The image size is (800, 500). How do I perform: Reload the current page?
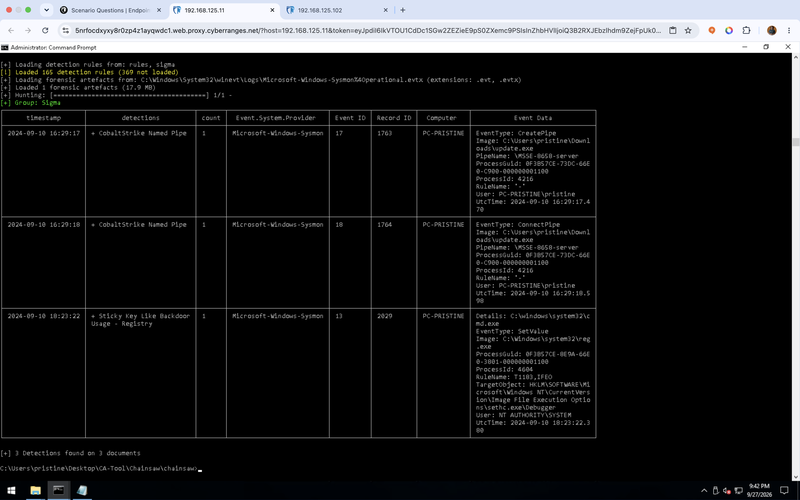[x=45, y=31]
